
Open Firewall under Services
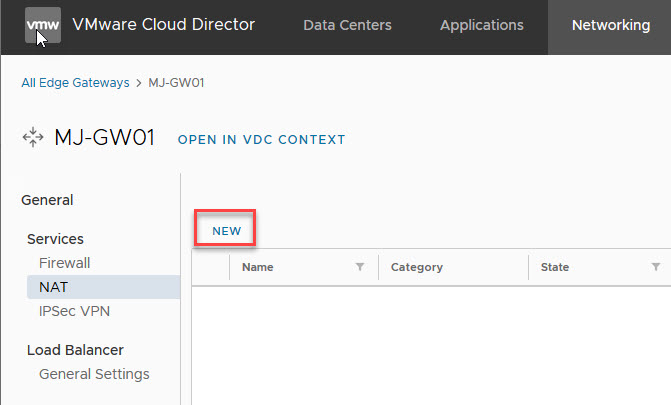tap(65, 263)
